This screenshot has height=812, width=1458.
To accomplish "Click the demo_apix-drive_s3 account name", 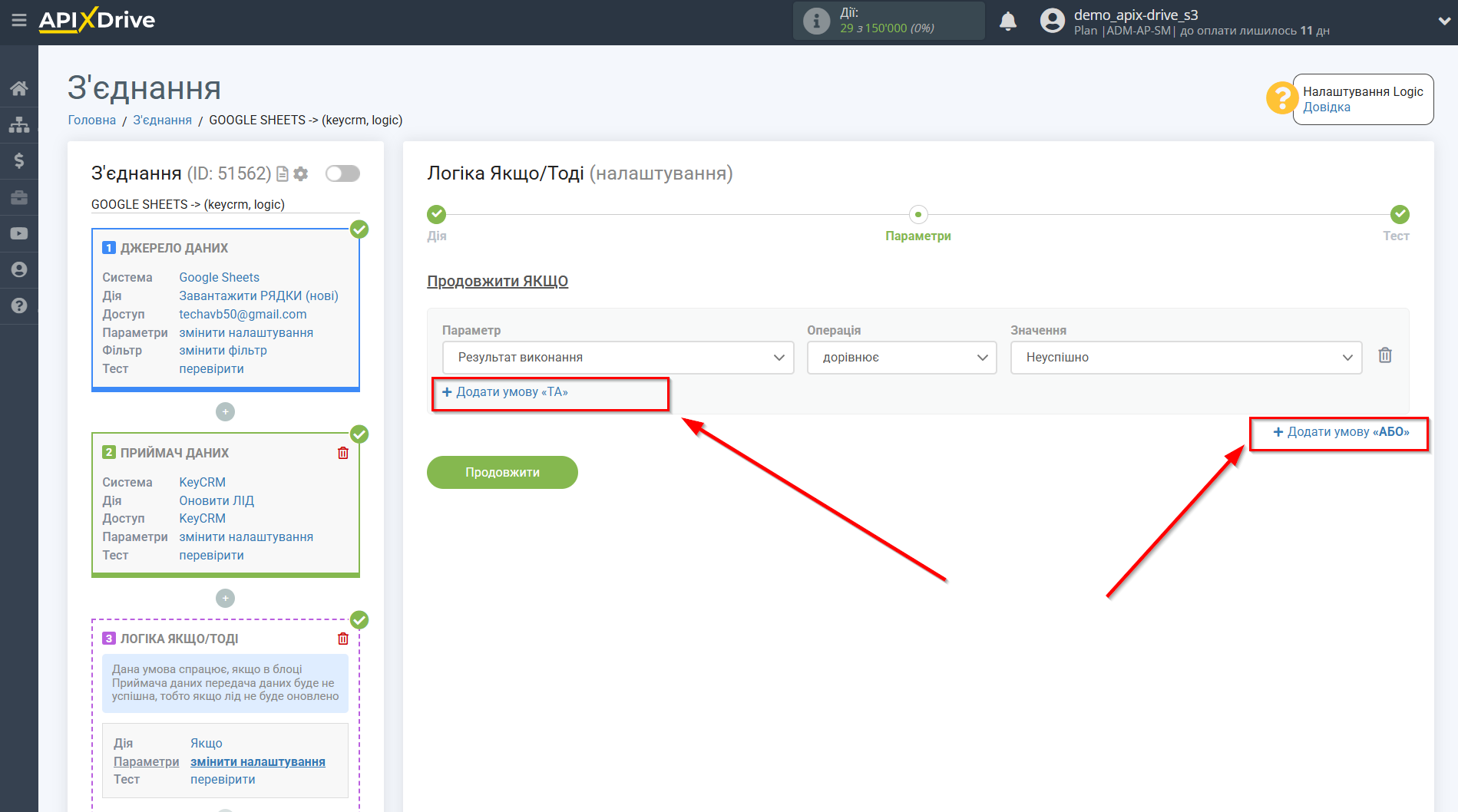I will tap(1136, 15).
